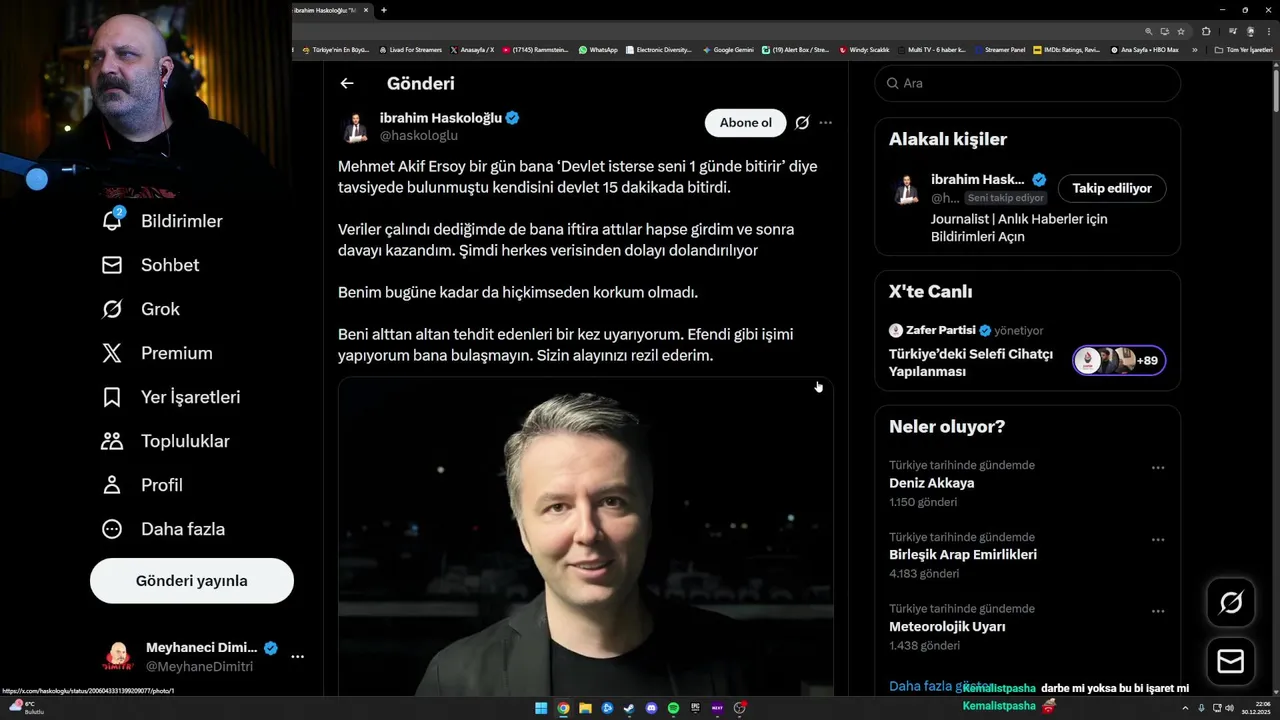Click the Gönderi yayınla button

[x=192, y=581]
